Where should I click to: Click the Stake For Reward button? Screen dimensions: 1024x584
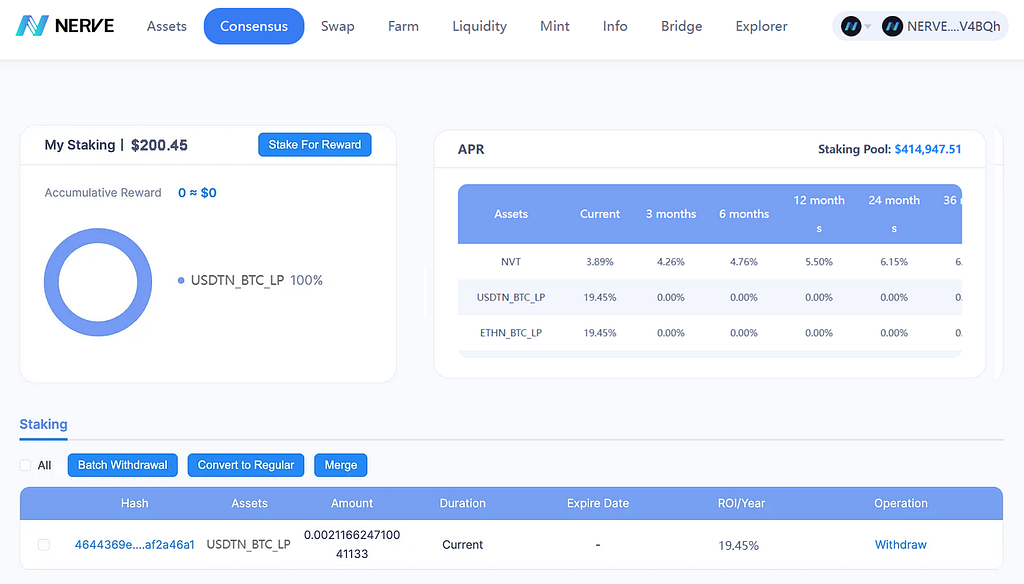tap(315, 144)
